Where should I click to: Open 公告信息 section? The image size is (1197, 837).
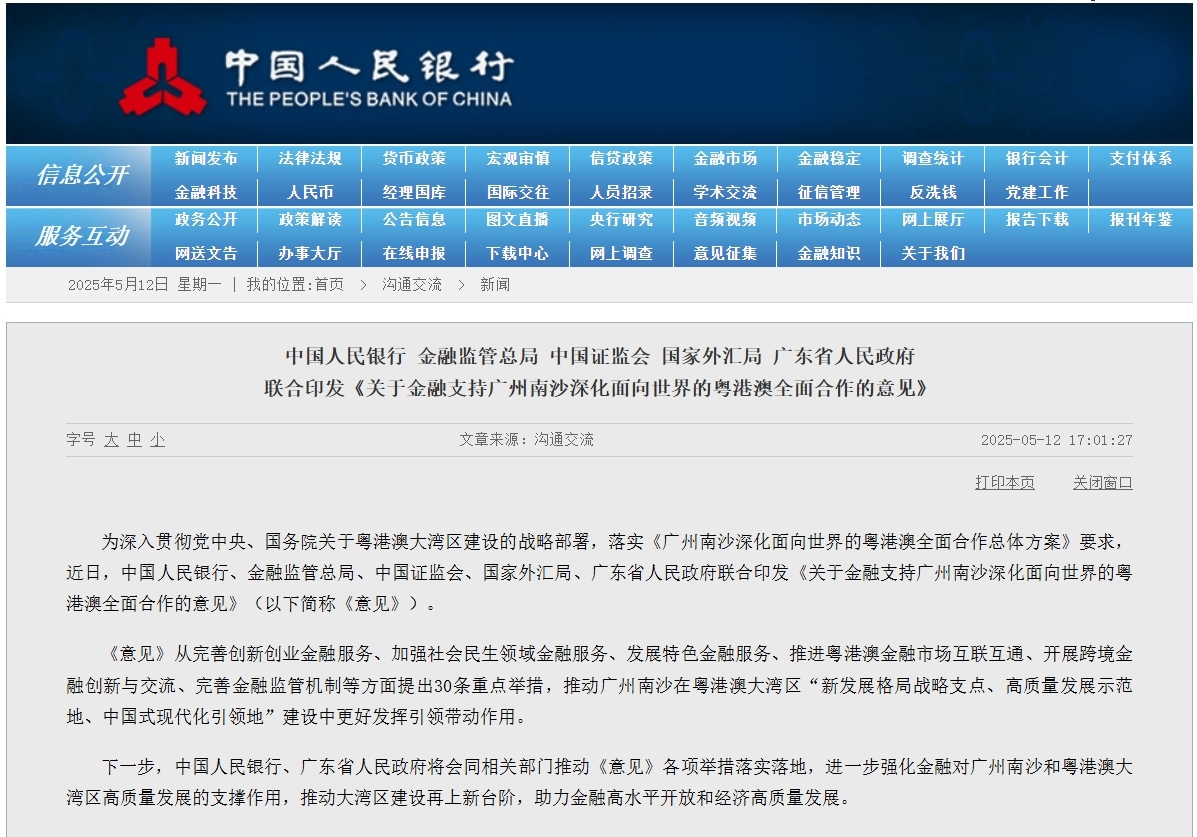pos(414,220)
